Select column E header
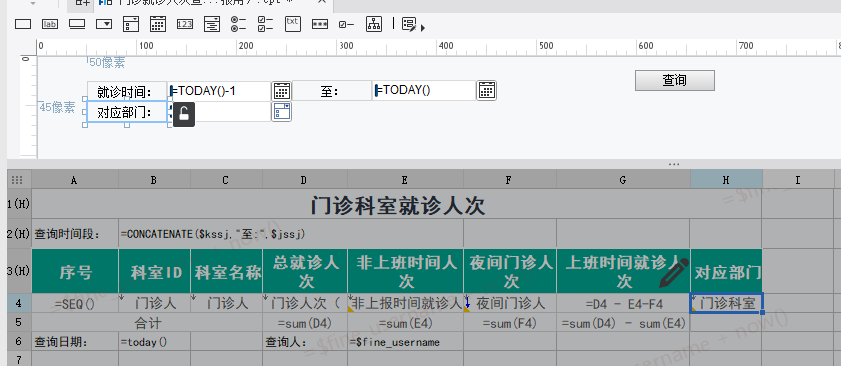The height and width of the screenshot is (366, 841). tap(405, 180)
